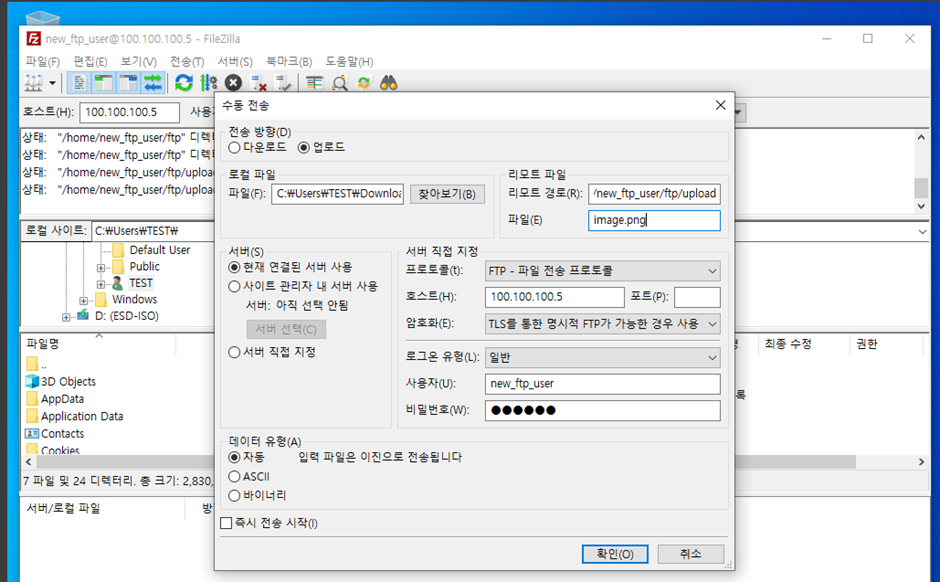Screen dimensions: 940x582
Task: Click the disconnect from server icon
Action: pos(258,83)
